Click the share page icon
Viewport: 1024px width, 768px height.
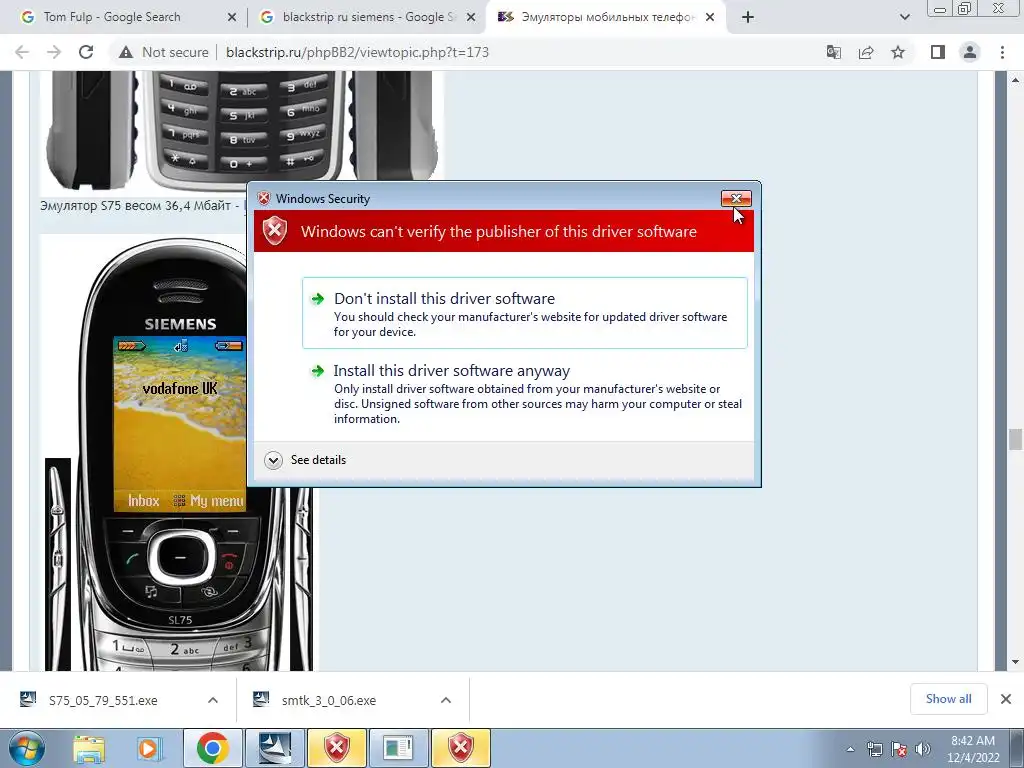(x=866, y=52)
